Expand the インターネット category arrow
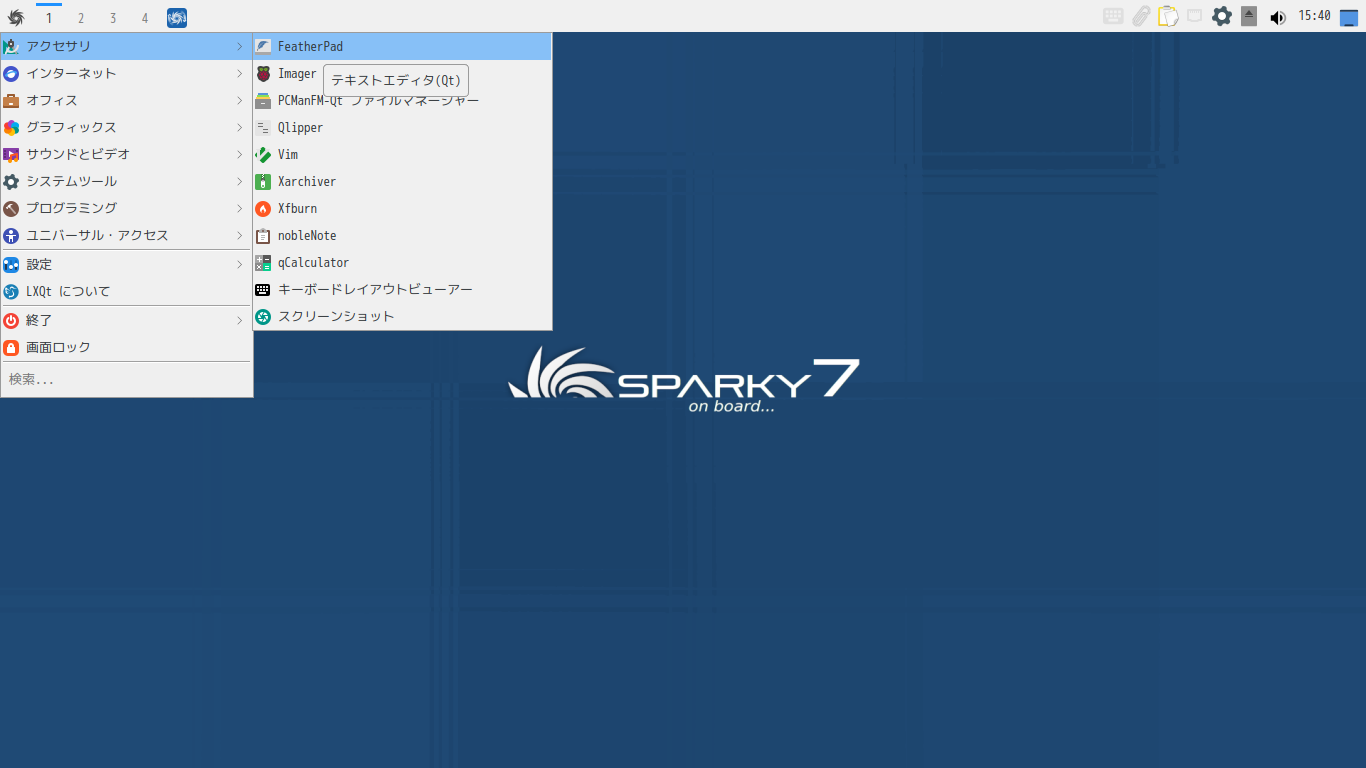The height and width of the screenshot is (768, 1366). [240, 73]
